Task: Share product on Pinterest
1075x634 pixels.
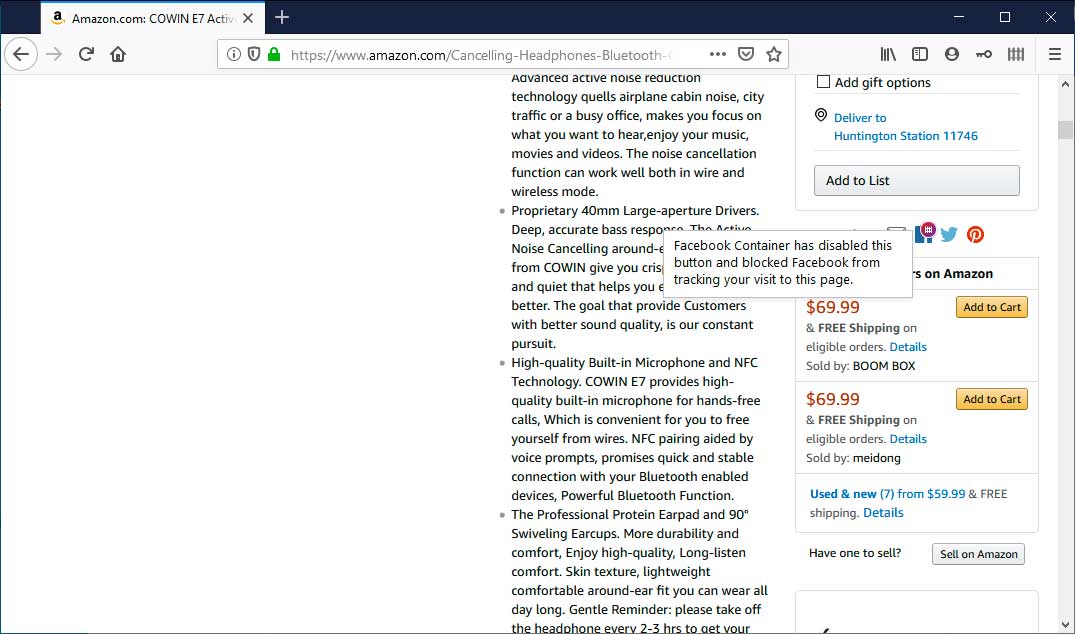Action: (975, 234)
